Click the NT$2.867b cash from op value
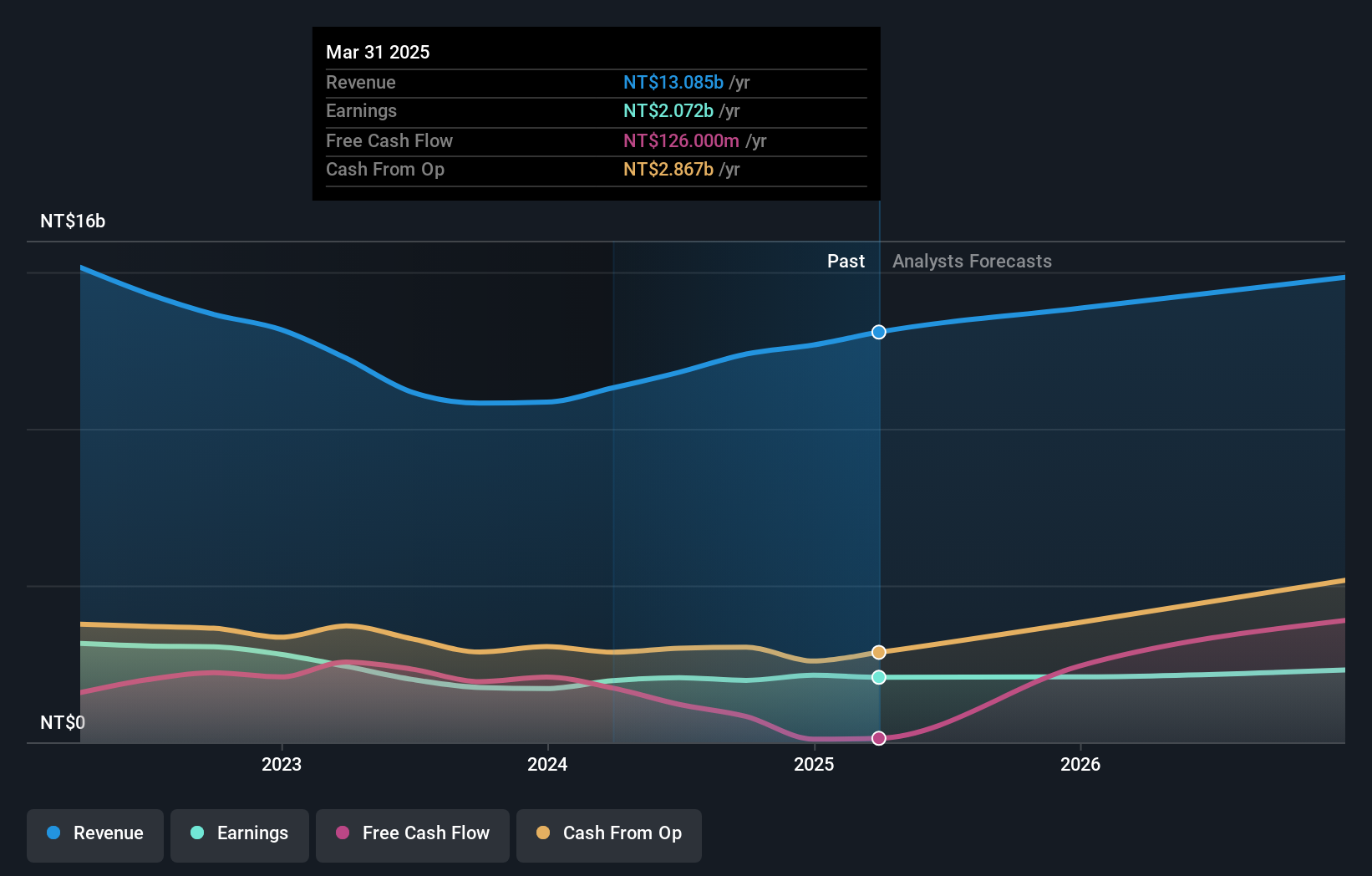Screen dimensions: 1372x876 click(x=668, y=169)
